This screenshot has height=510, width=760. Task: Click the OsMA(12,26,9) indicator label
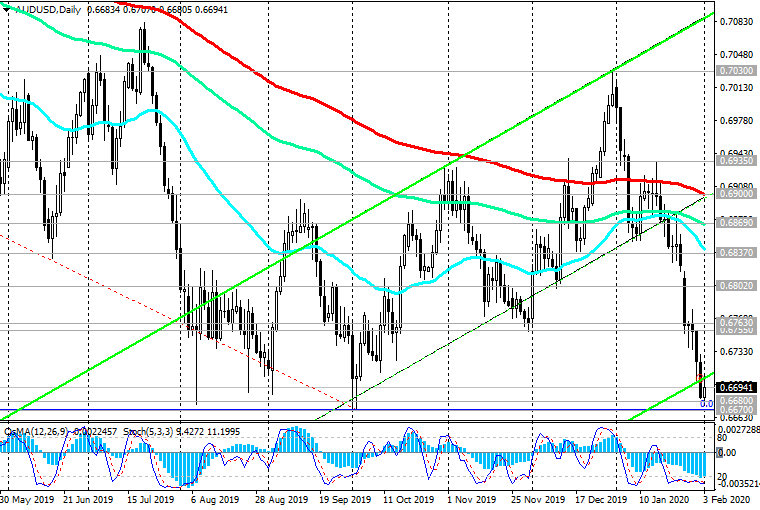[36, 431]
